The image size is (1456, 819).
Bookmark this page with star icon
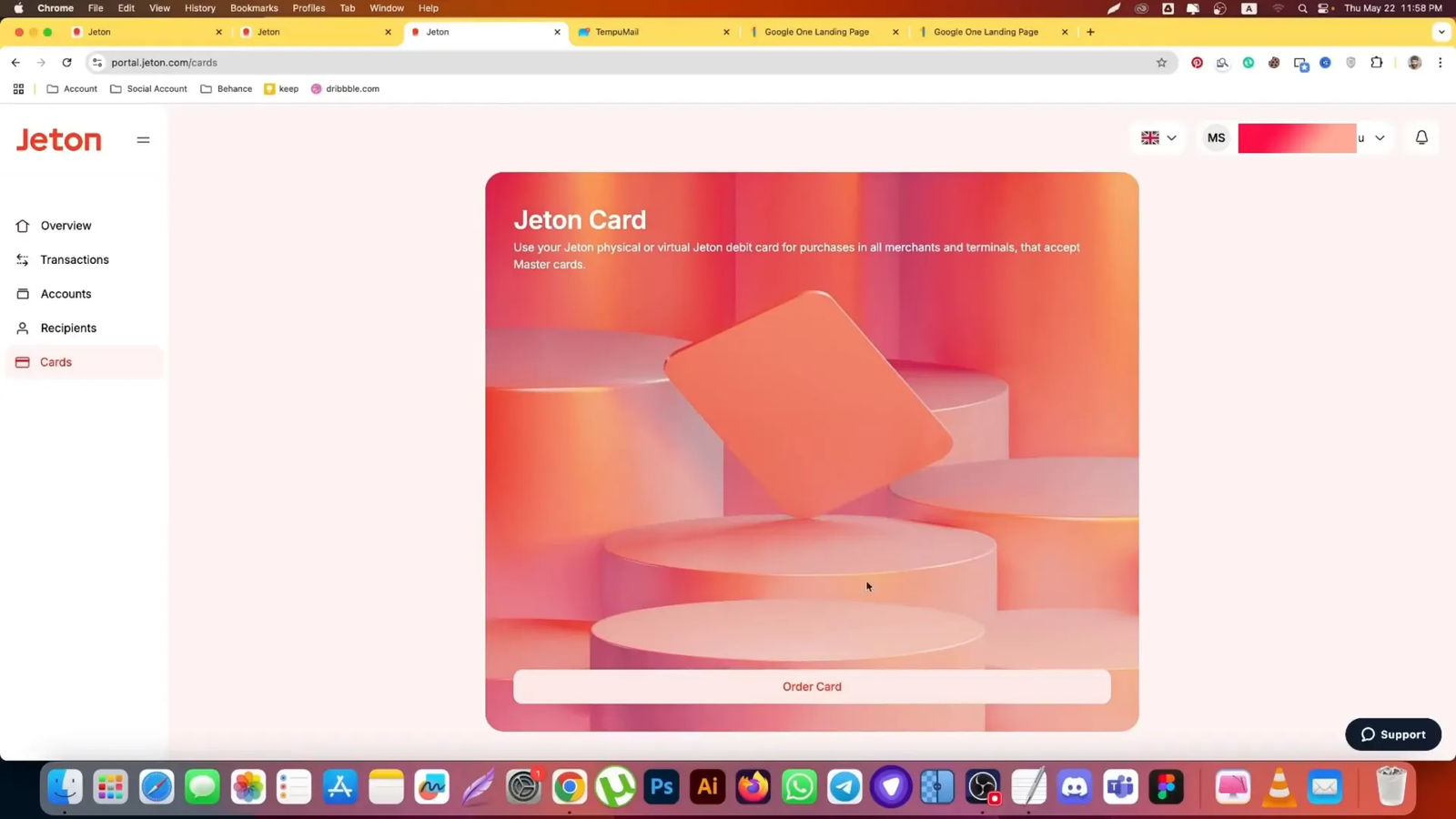[x=1161, y=63]
